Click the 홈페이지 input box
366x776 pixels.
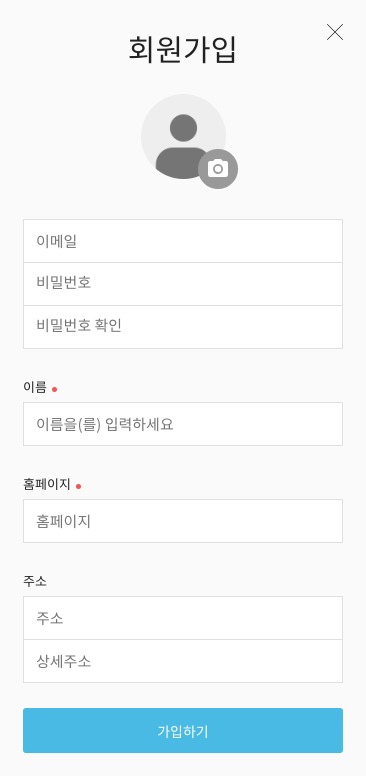pyautogui.click(x=183, y=521)
